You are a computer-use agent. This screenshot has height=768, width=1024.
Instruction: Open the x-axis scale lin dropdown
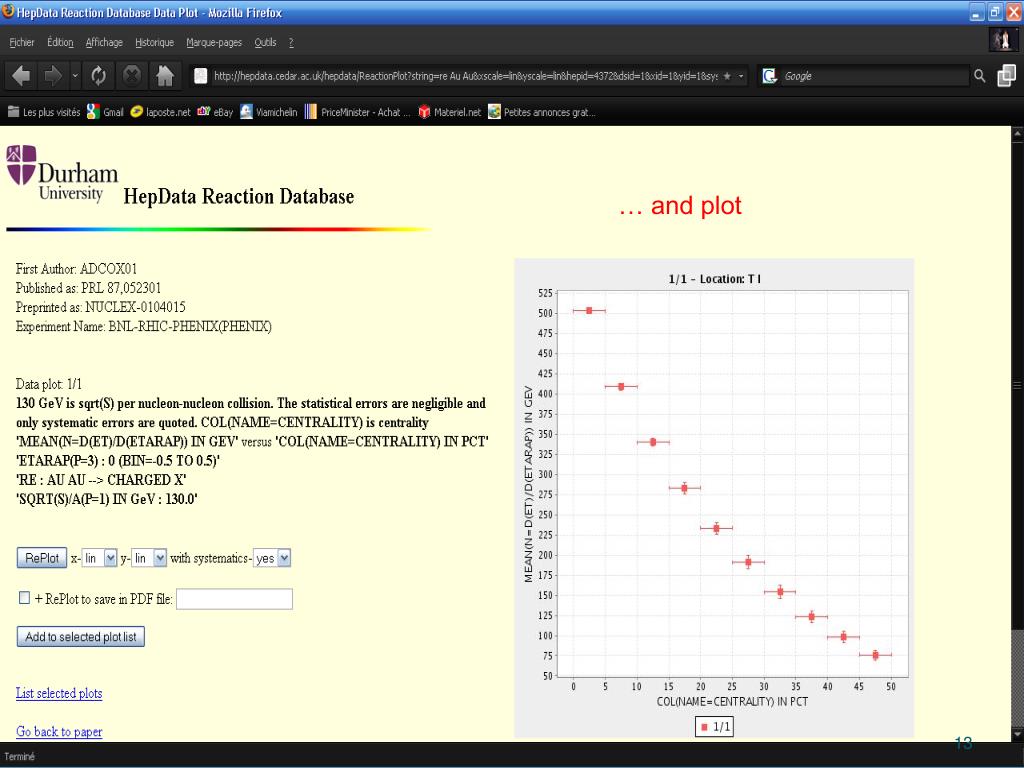[x=99, y=558]
